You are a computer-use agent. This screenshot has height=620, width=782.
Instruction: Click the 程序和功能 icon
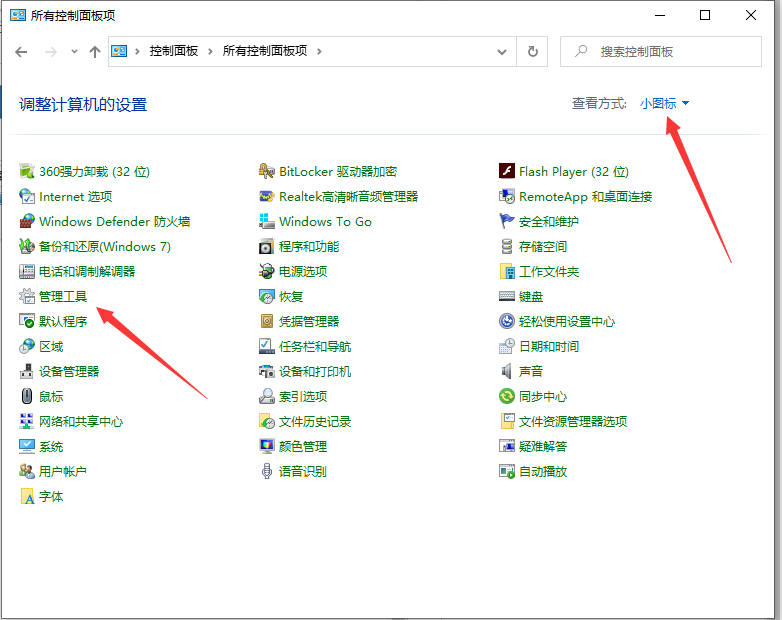(267, 246)
